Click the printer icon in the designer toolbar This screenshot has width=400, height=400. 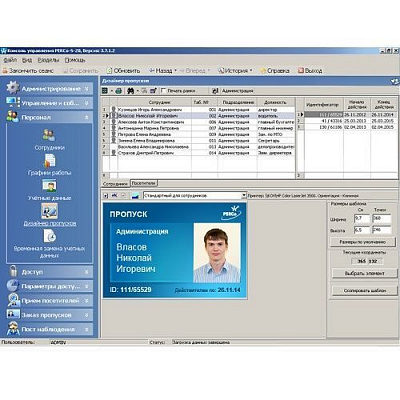coord(118,91)
